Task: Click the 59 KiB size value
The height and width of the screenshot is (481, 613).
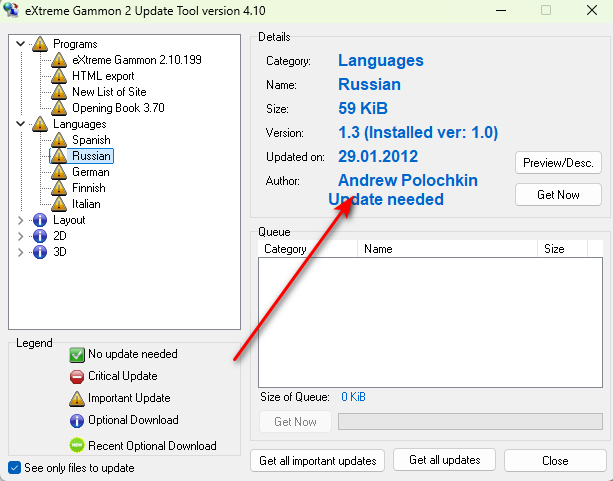Action: pos(363,108)
